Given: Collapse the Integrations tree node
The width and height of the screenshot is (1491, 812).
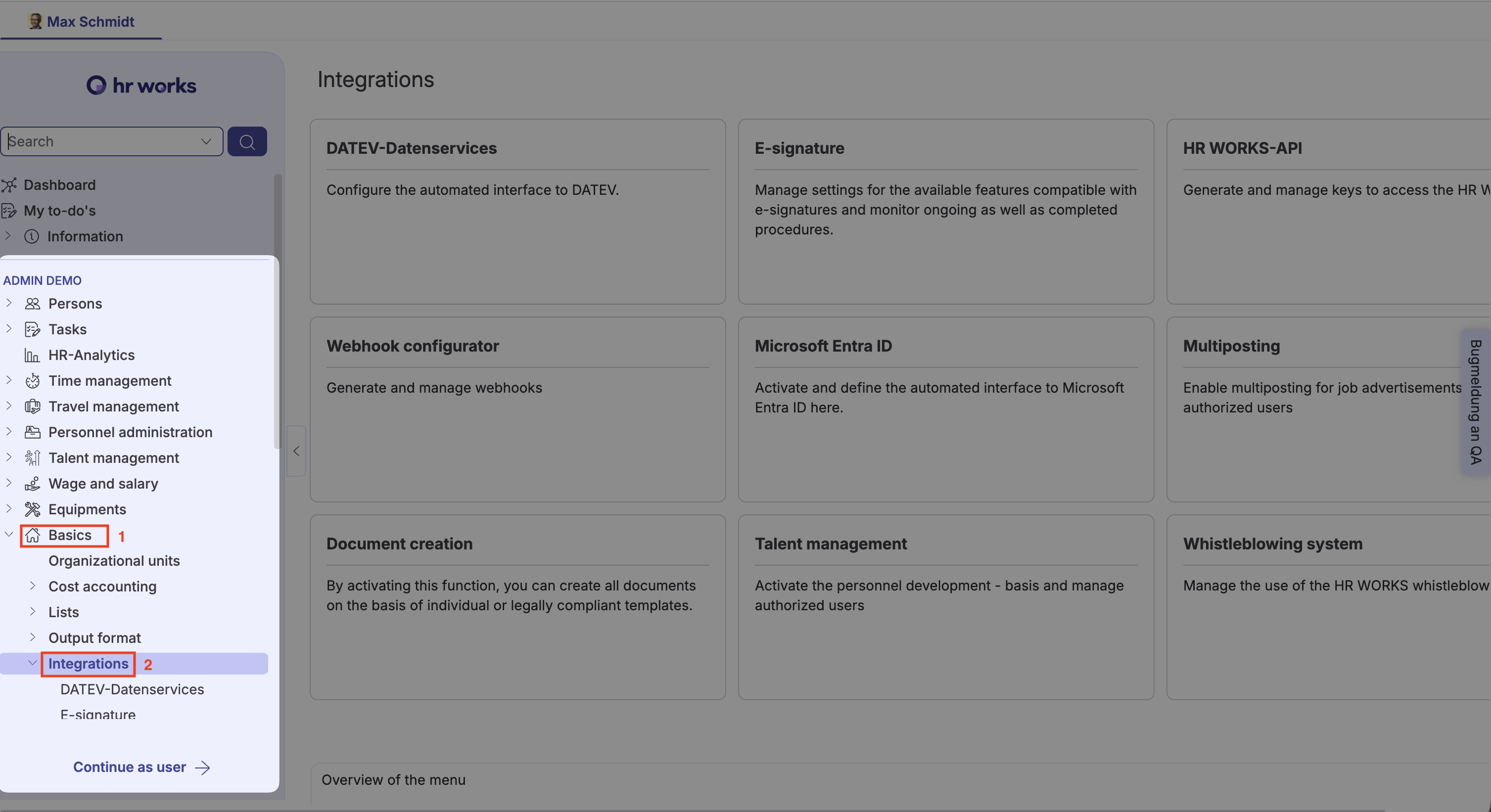Looking at the screenshot, I should (33, 663).
